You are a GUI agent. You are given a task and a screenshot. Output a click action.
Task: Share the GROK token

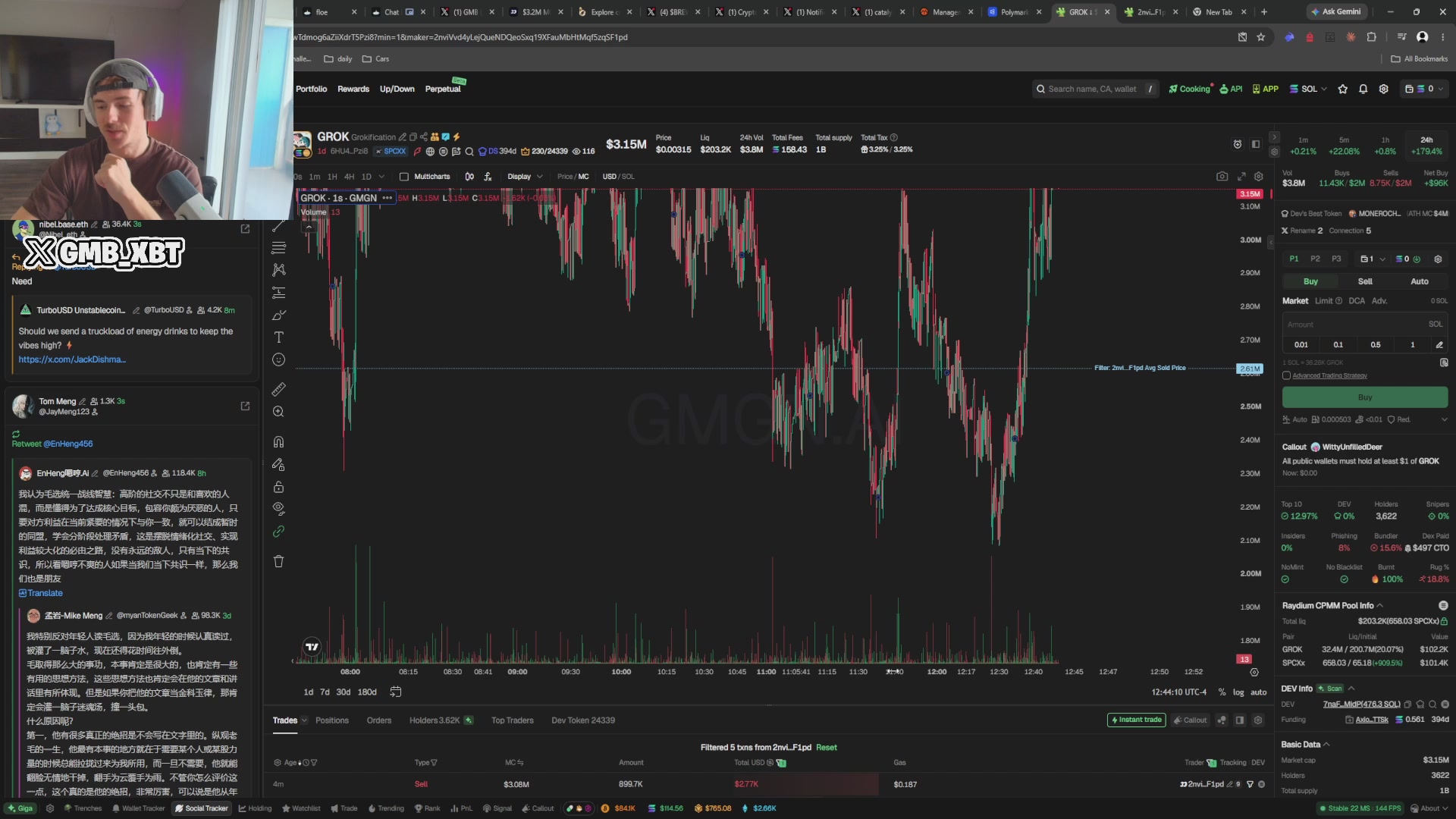(x=424, y=137)
